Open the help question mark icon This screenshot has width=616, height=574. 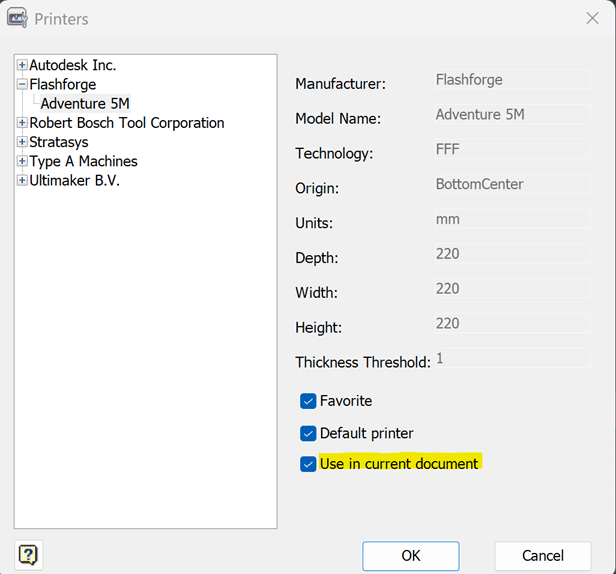pos(28,555)
